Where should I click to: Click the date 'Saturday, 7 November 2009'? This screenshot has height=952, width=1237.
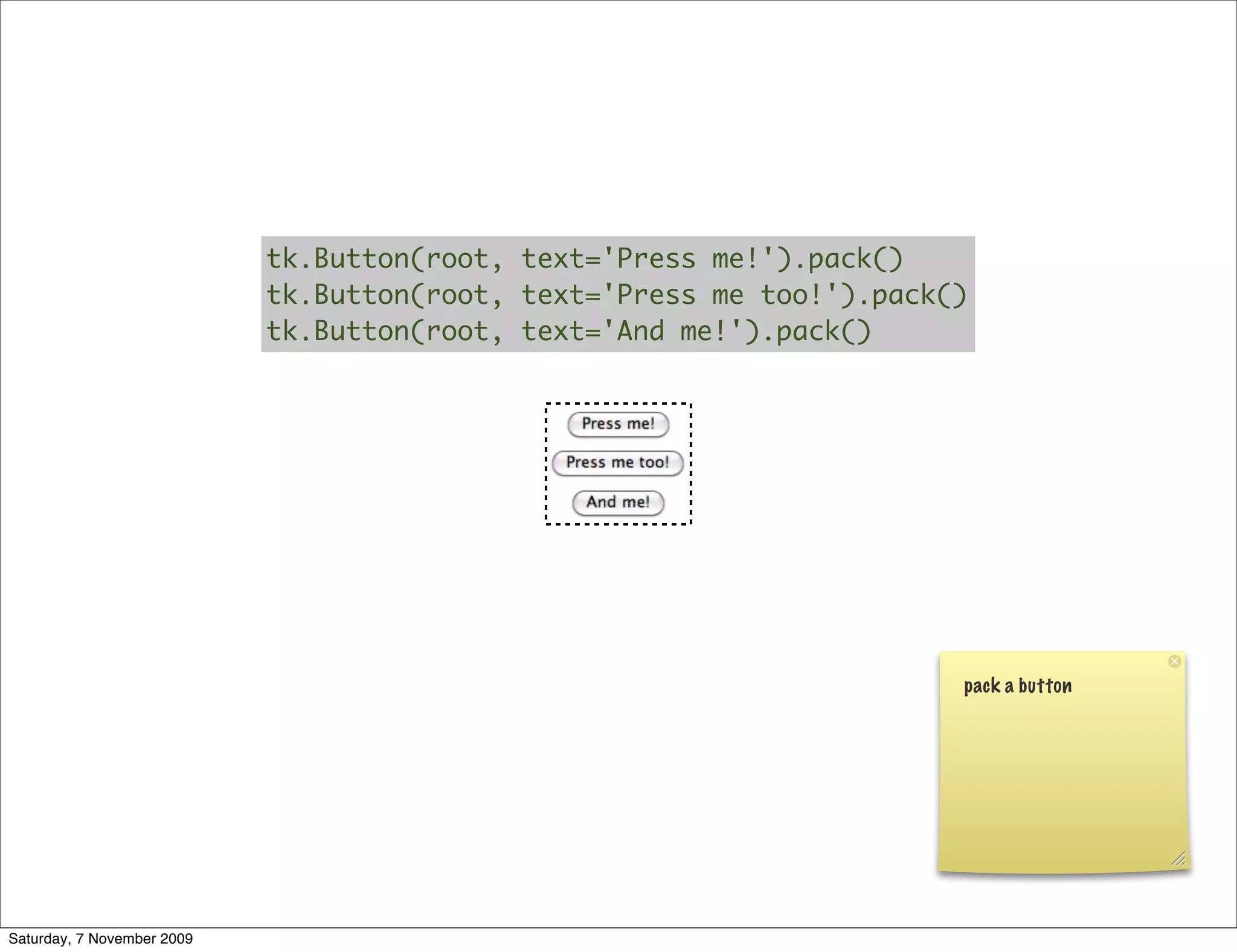(101, 939)
